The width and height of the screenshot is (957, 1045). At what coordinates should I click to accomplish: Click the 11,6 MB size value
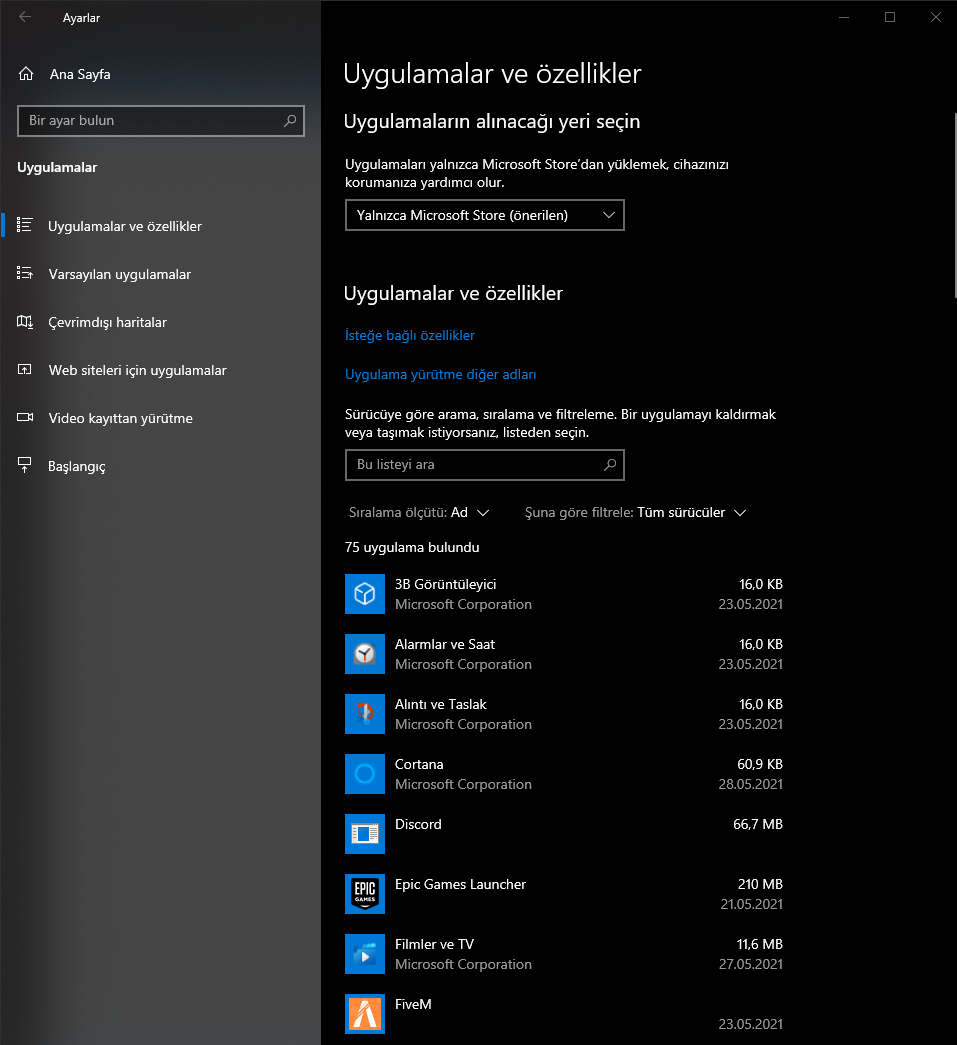(759, 944)
